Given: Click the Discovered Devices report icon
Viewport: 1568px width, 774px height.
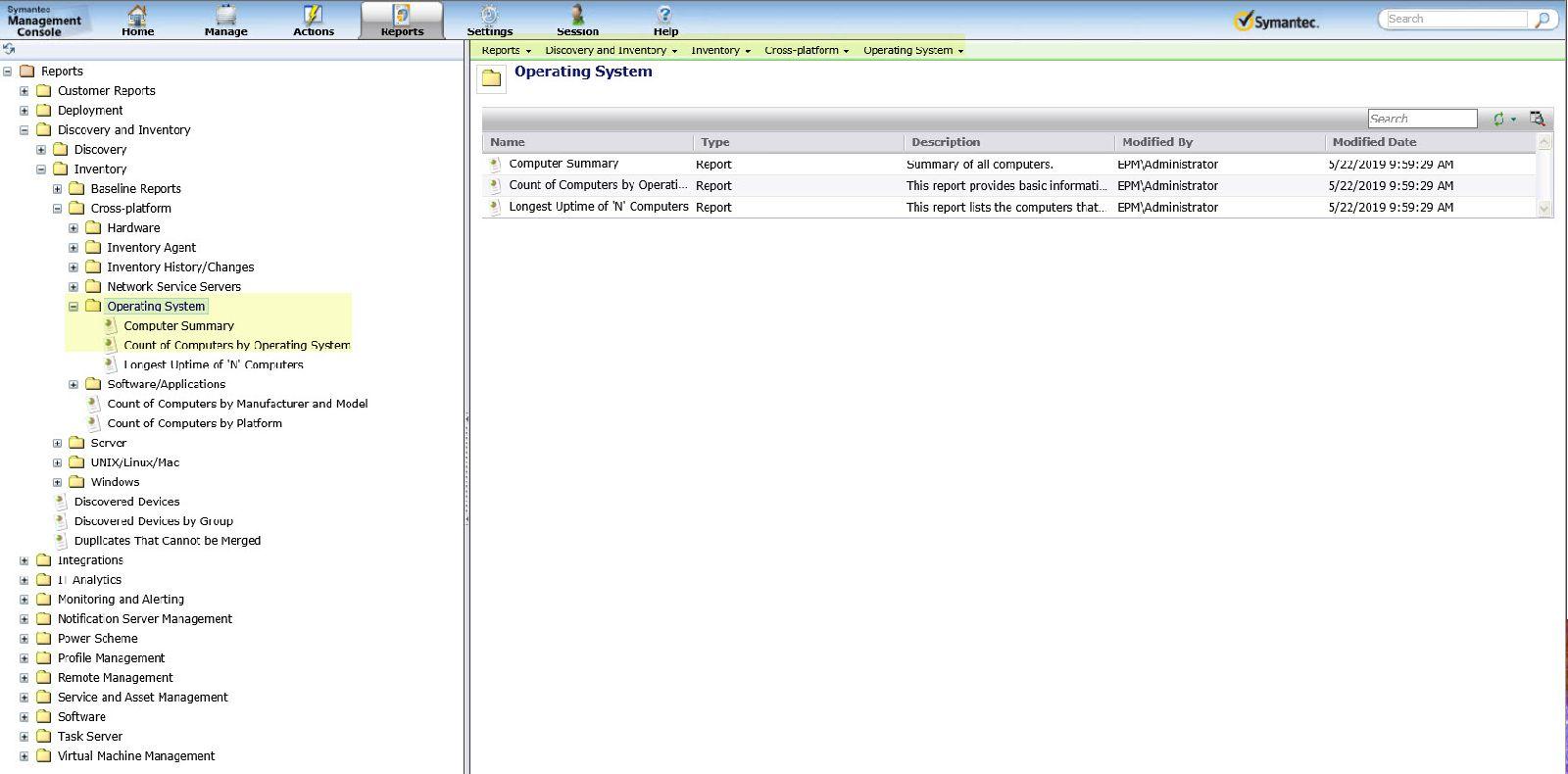Looking at the screenshot, I should click(x=61, y=502).
